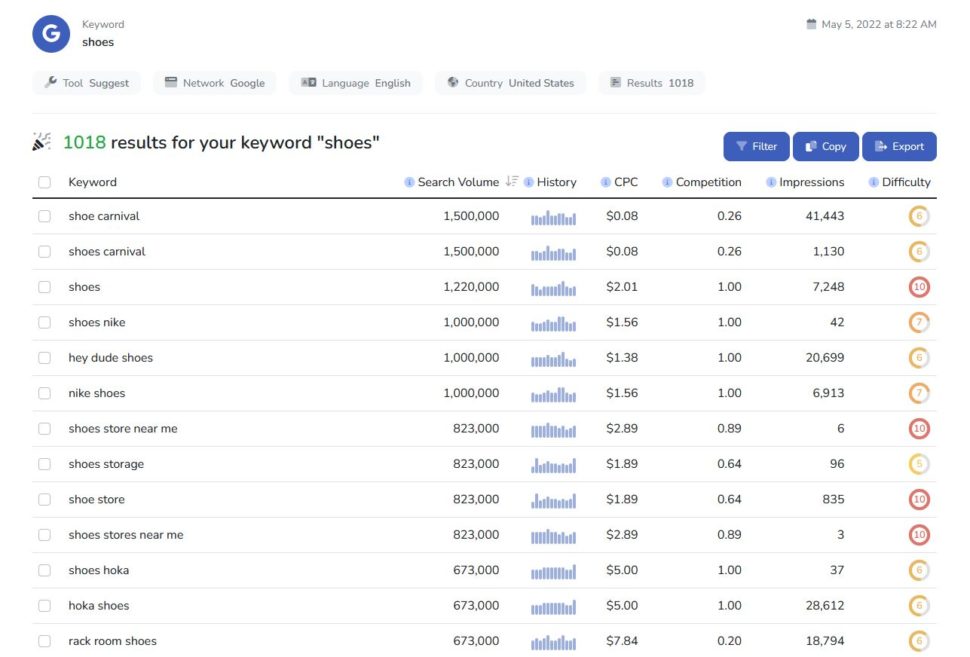Click the party popper results icon

(x=41, y=142)
